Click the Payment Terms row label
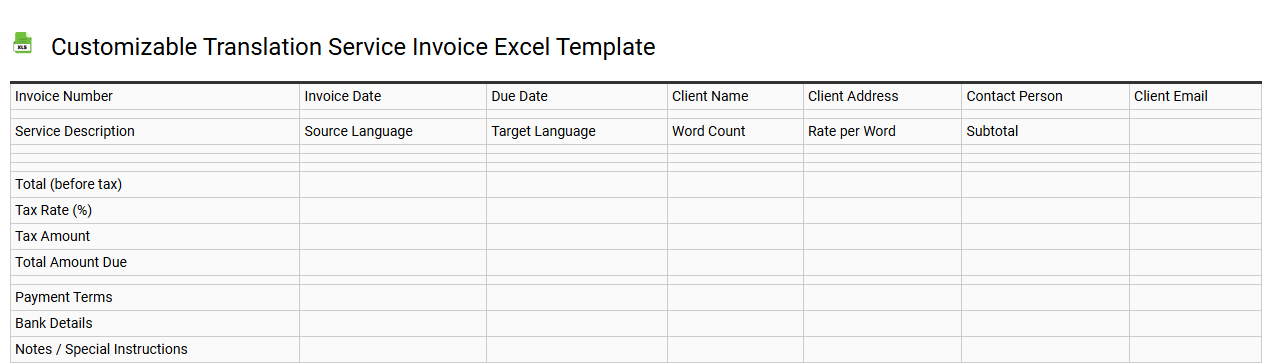This screenshot has height=363, width=1262. tap(64, 297)
